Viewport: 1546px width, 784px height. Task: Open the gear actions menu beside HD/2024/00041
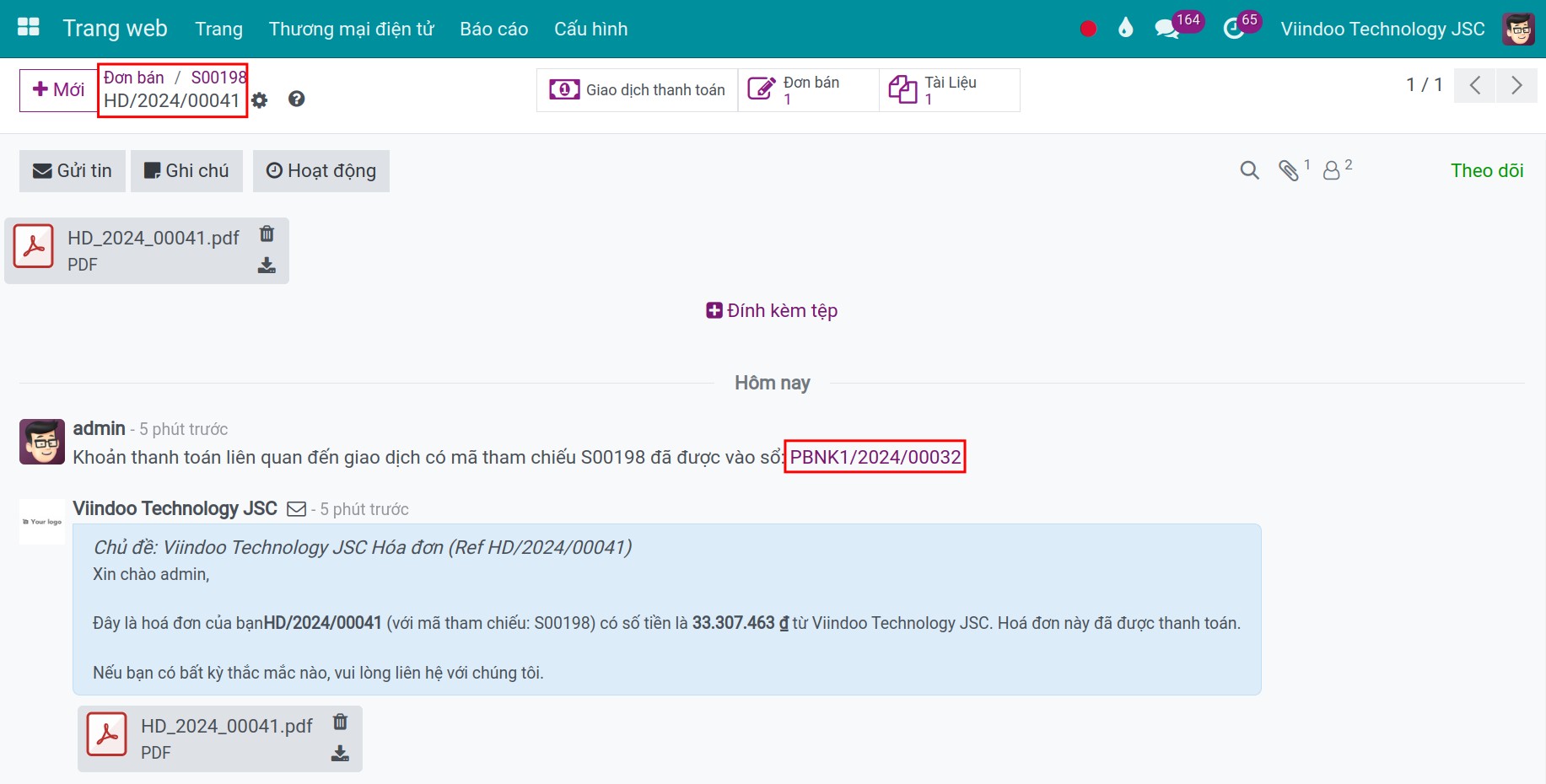coord(260,100)
